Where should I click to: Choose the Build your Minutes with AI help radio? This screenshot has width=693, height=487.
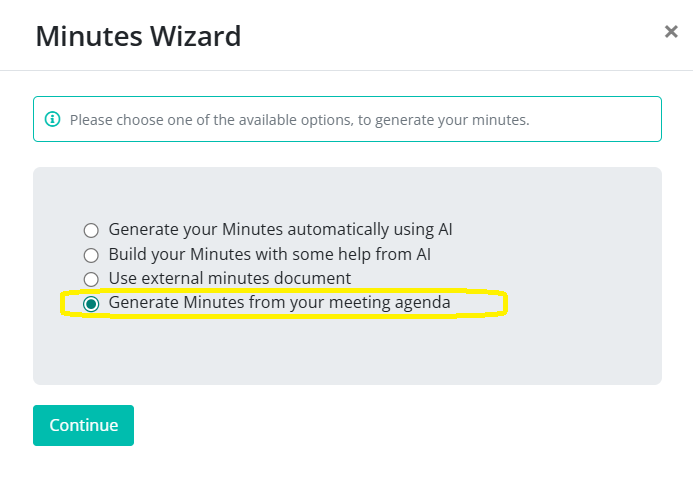91,255
